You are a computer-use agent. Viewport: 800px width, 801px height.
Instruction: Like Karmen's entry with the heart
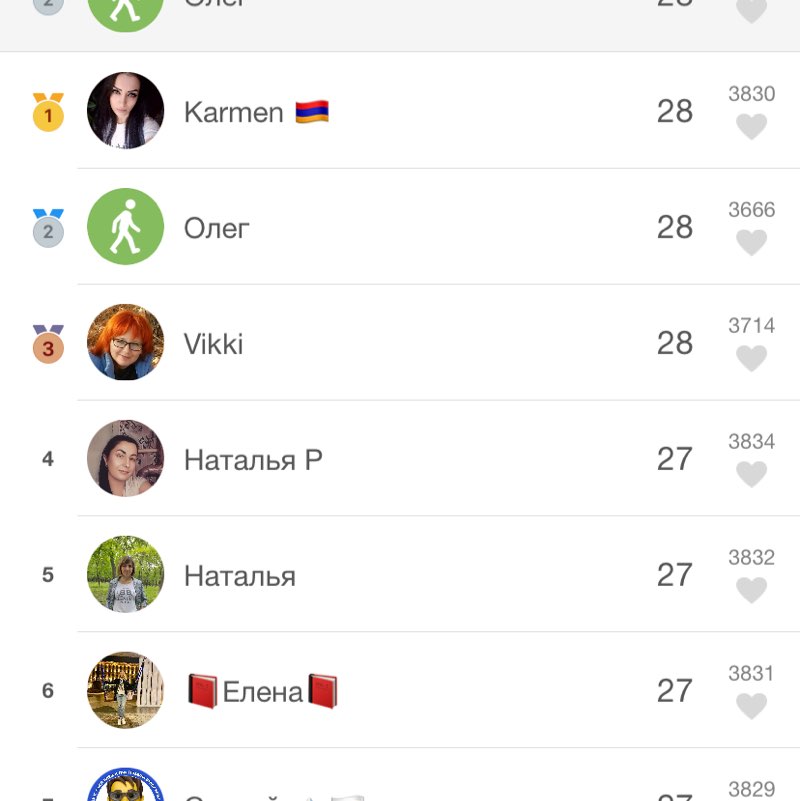tap(751, 127)
